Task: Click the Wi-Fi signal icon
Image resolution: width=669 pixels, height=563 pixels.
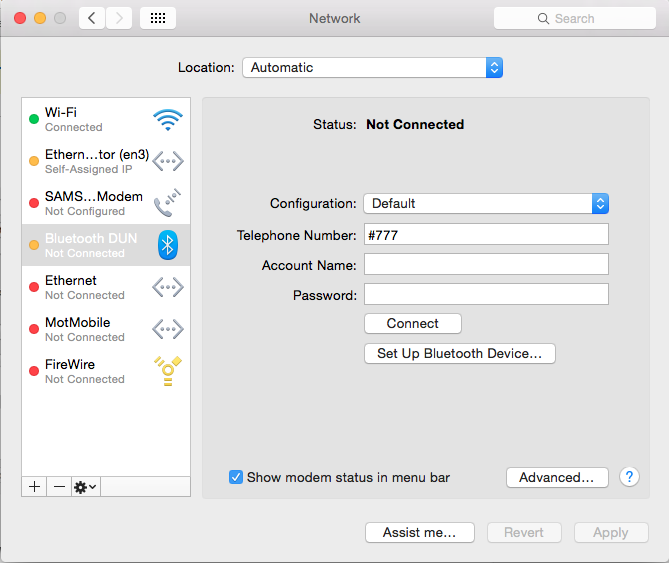Action: click(168, 120)
